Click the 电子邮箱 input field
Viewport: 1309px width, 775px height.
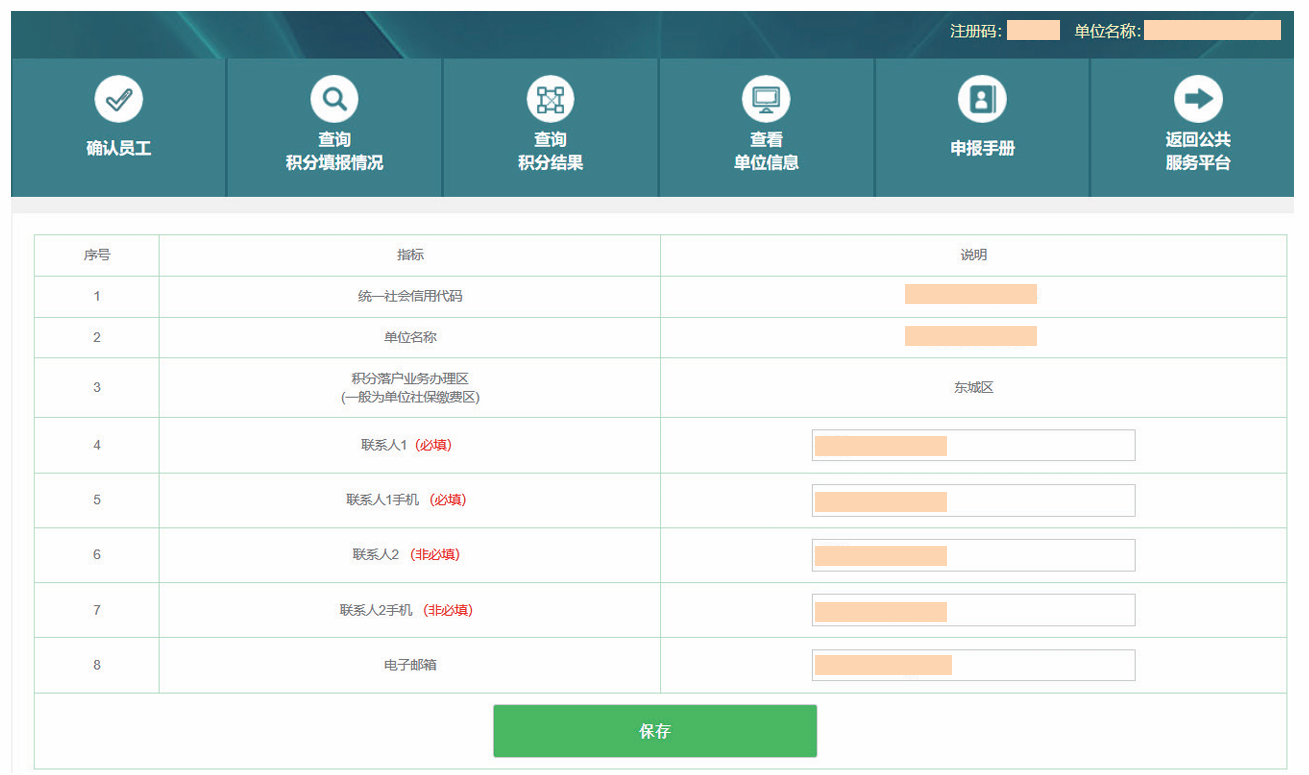[972, 664]
